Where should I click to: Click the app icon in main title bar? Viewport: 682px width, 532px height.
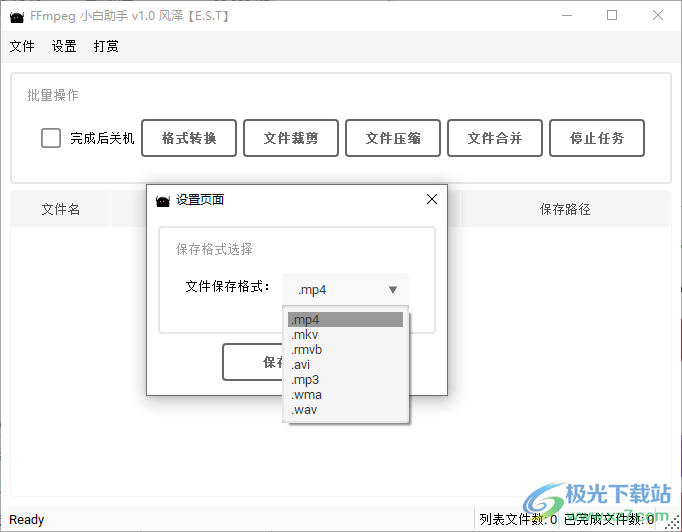pyautogui.click(x=17, y=17)
